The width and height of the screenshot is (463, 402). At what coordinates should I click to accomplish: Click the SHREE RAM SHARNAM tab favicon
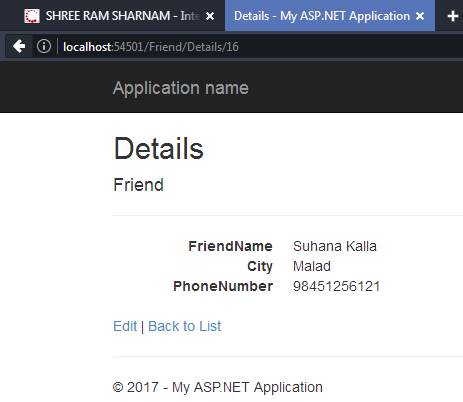[x=32, y=16]
